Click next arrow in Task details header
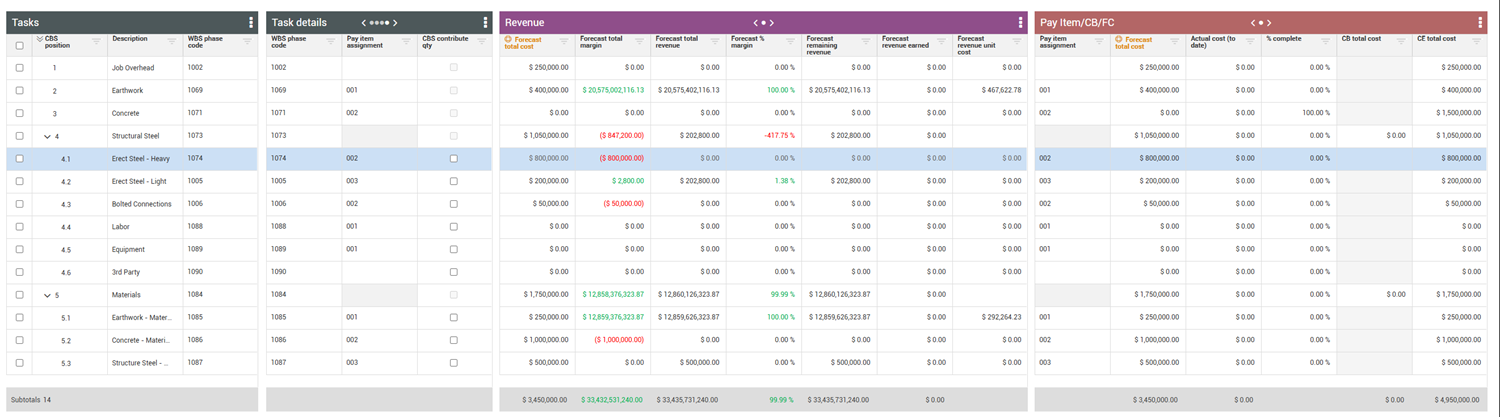This screenshot has width=1500, height=417. 395,22
